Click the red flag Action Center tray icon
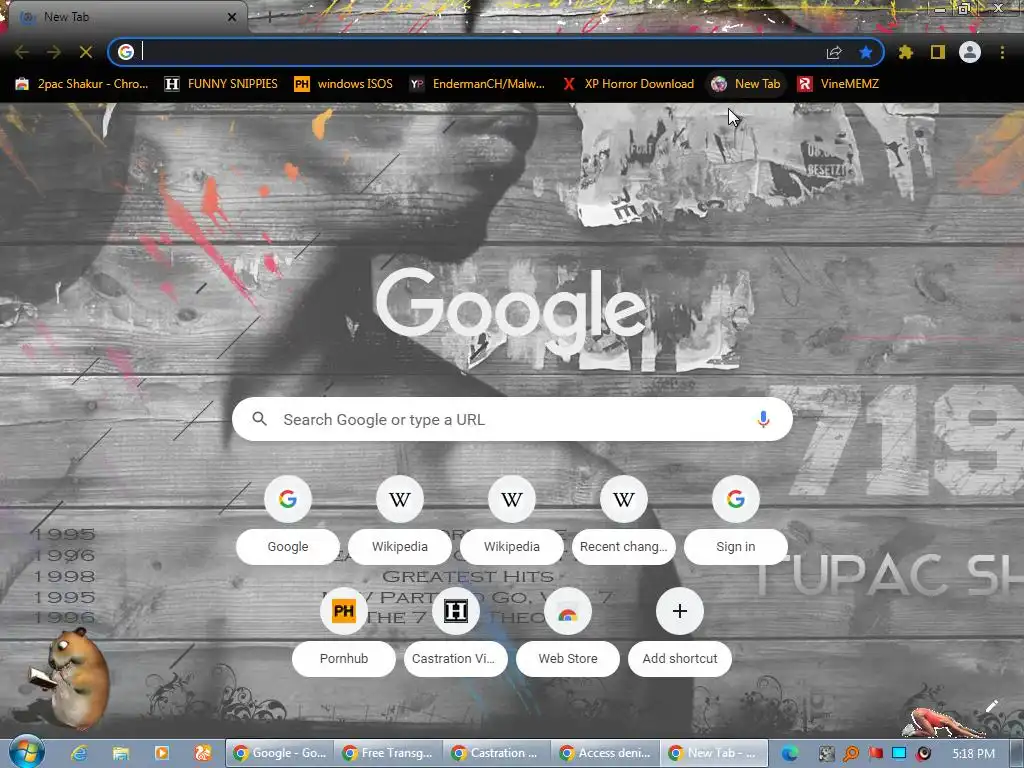Screen dimensions: 1024x768 (x=875, y=754)
